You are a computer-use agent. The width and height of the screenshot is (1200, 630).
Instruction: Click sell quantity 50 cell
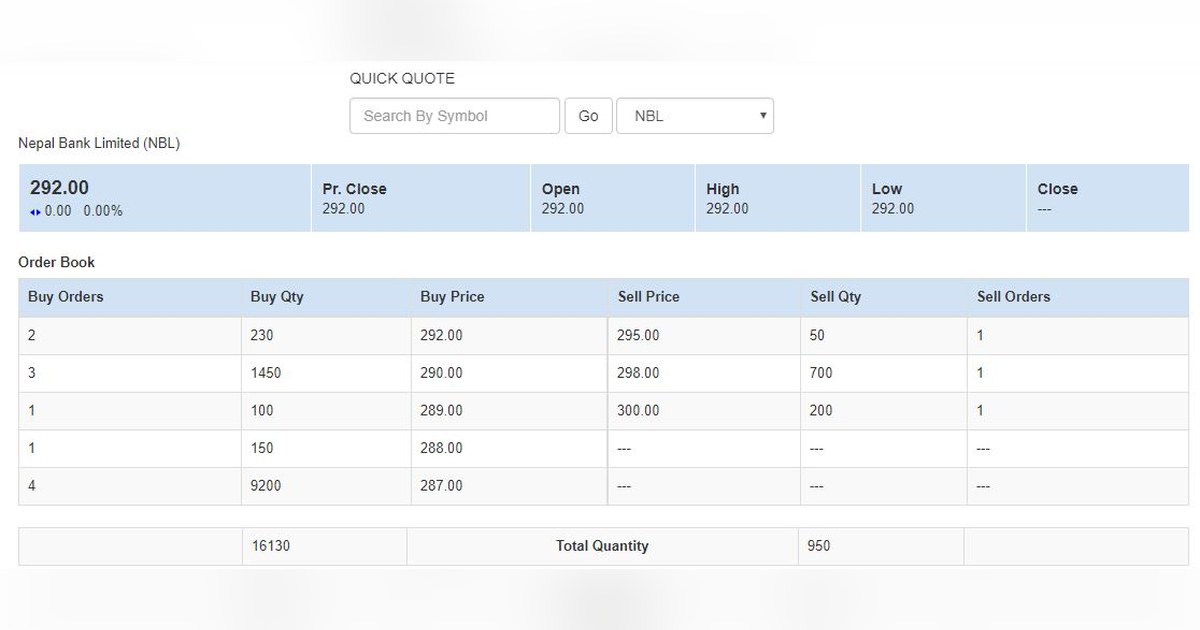tap(884, 336)
